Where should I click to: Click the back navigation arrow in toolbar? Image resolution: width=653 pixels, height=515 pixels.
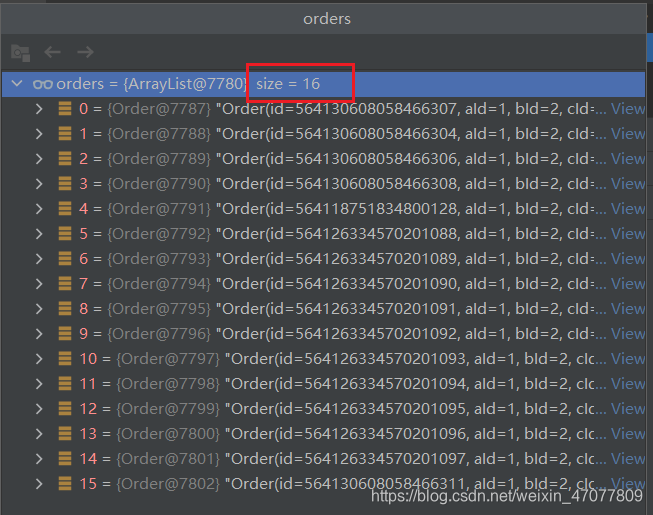point(52,52)
